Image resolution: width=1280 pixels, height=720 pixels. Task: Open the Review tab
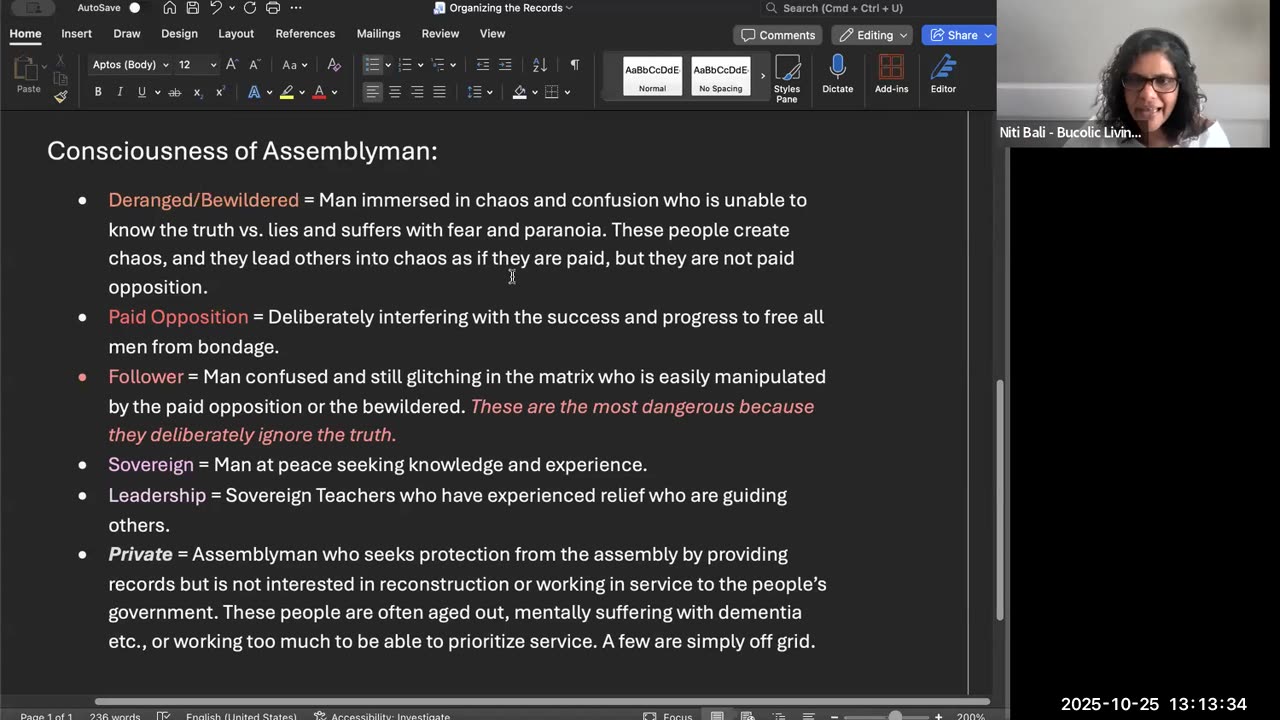440,34
